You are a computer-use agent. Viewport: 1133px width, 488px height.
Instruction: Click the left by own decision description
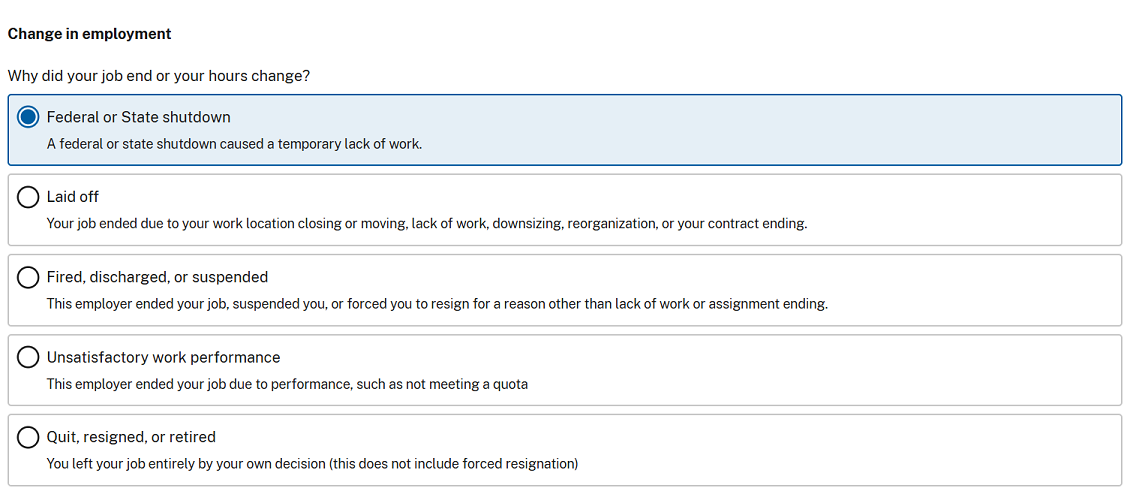click(312, 464)
